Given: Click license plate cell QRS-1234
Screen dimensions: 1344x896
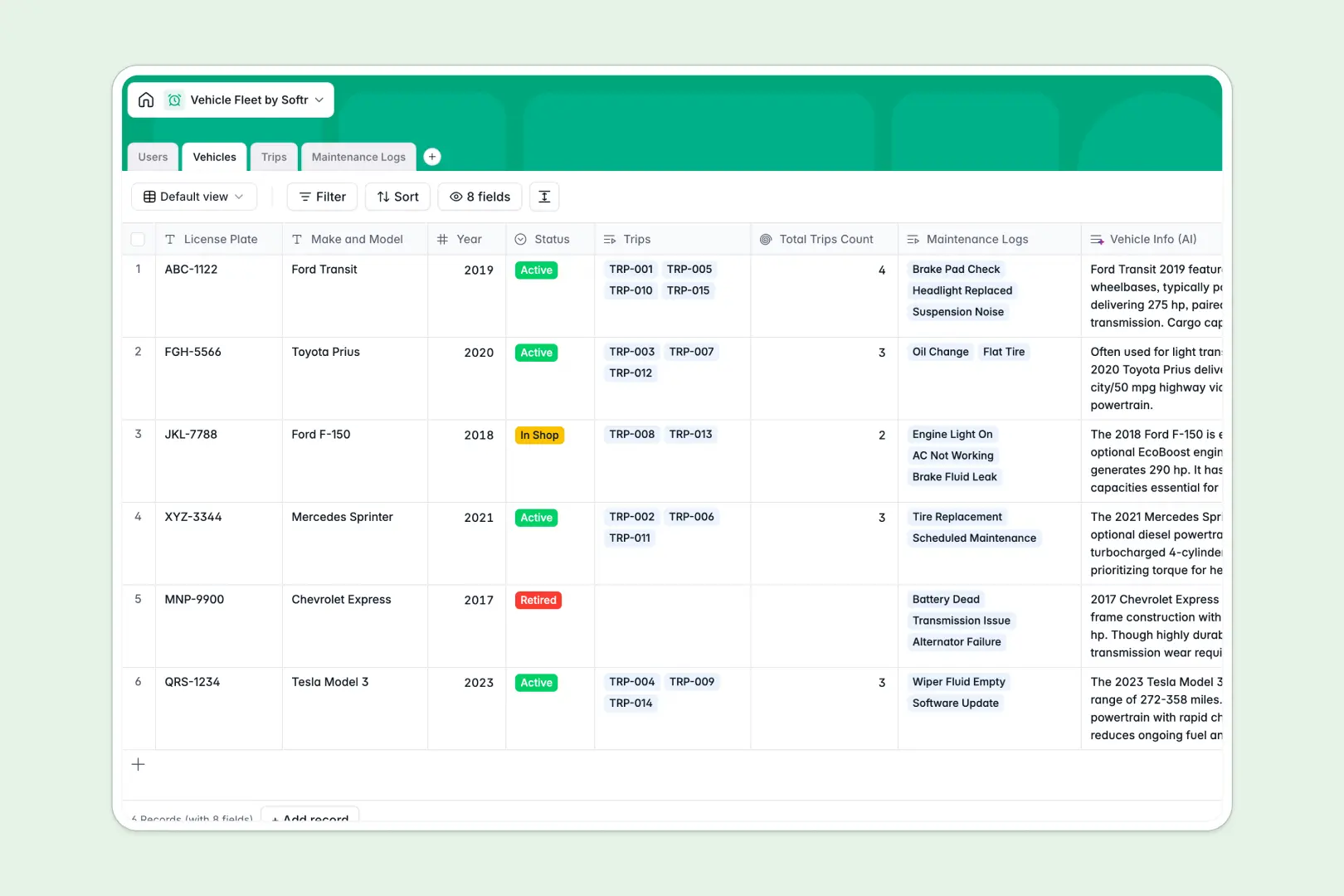Looking at the screenshot, I should click(219, 709).
